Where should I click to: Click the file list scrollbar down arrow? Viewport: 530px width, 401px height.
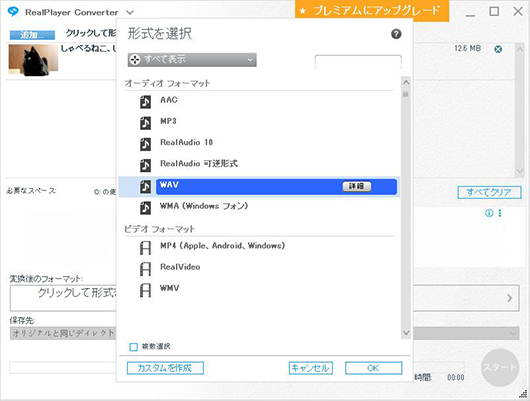coord(520,171)
